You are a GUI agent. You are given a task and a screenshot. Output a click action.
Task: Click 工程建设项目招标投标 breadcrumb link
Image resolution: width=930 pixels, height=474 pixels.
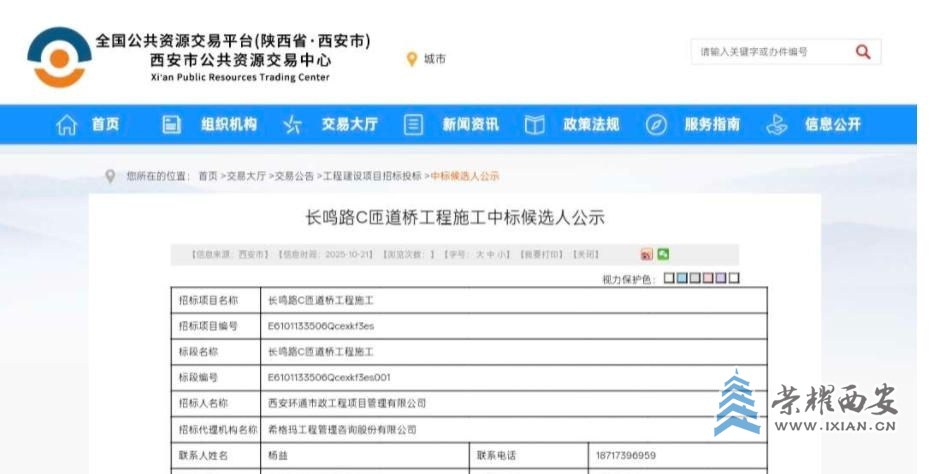(x=372, y=176)
